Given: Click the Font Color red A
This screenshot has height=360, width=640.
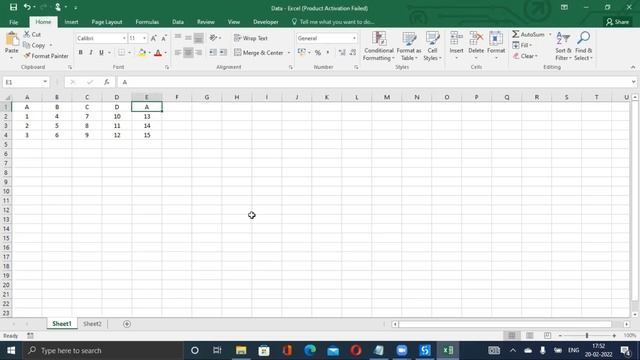Looking at the screenshot, I should (x=158, y=53).
